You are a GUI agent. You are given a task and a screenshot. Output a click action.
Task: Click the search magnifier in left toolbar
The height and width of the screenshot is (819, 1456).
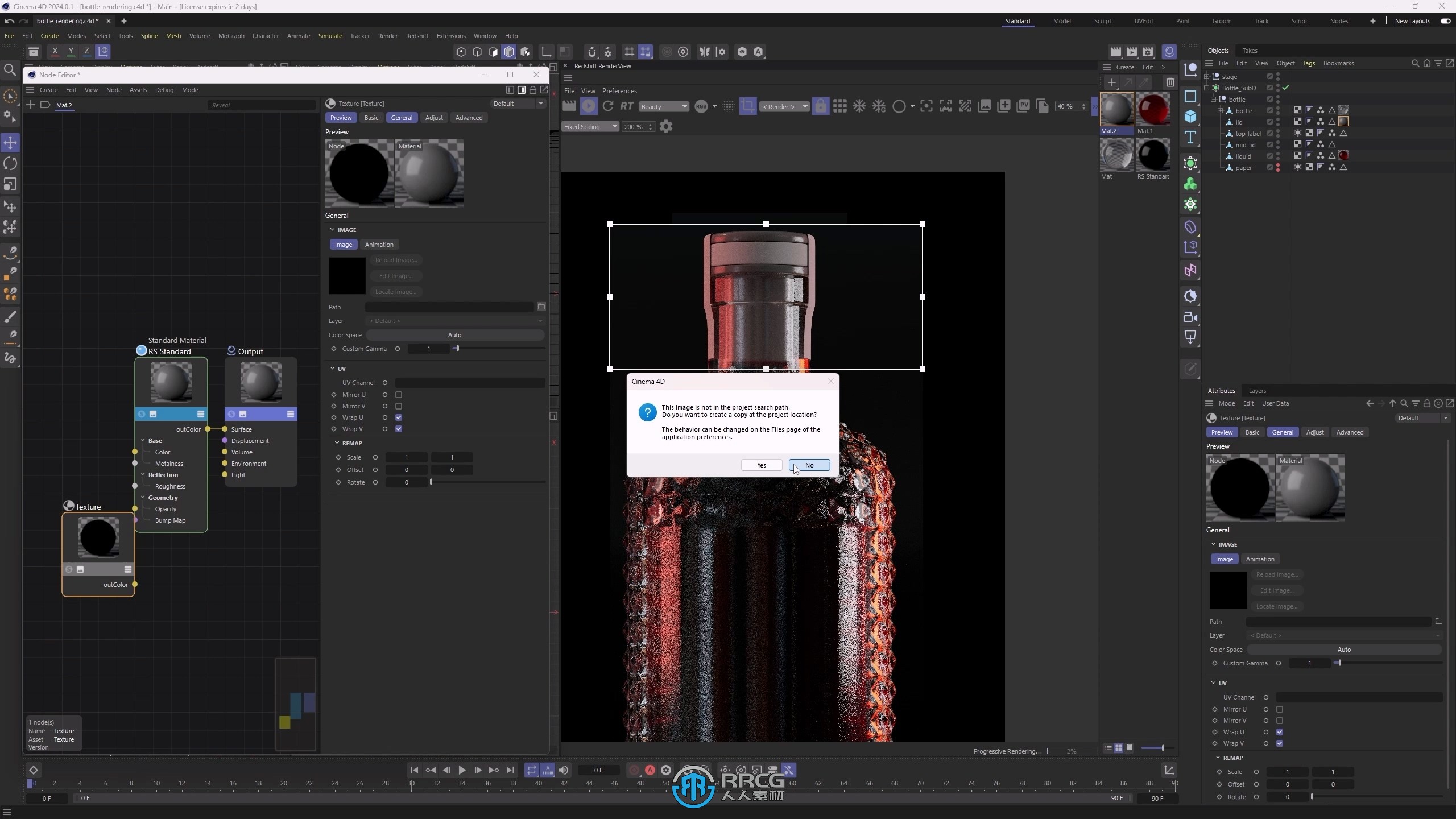[10, 70]
